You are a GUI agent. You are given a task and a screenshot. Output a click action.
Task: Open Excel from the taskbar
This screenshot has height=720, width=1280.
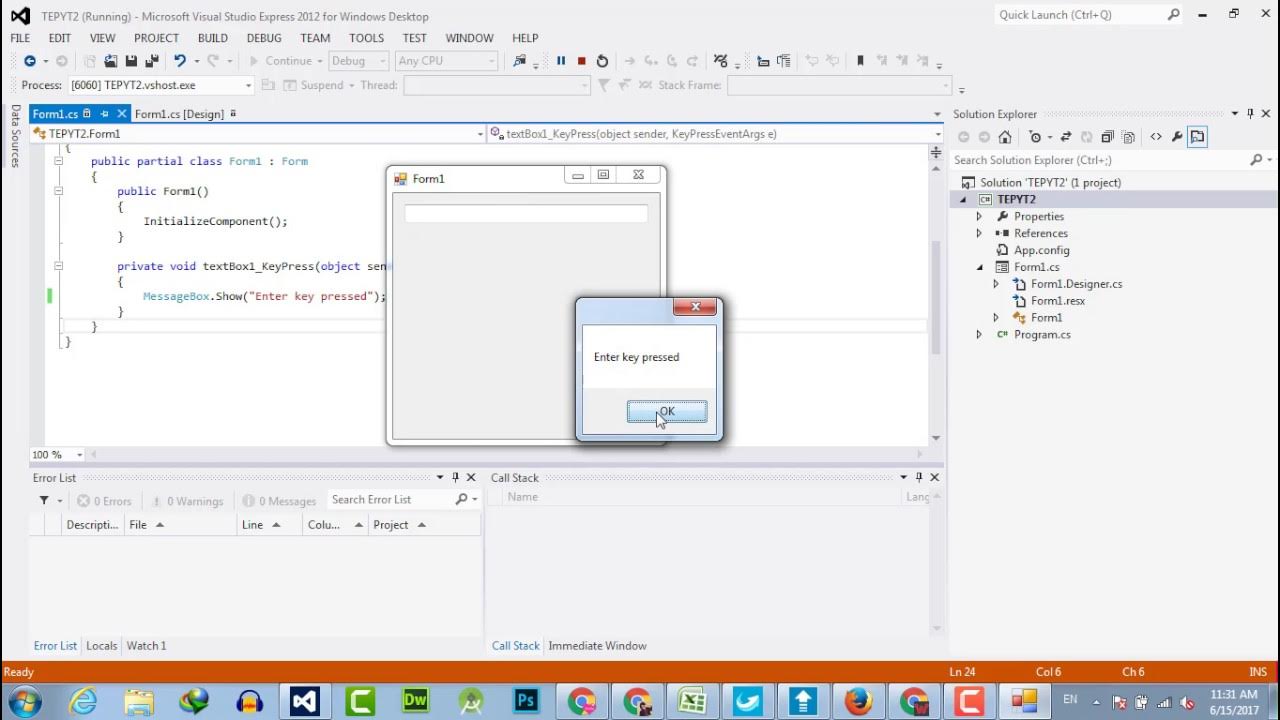(x=692, y=701)
